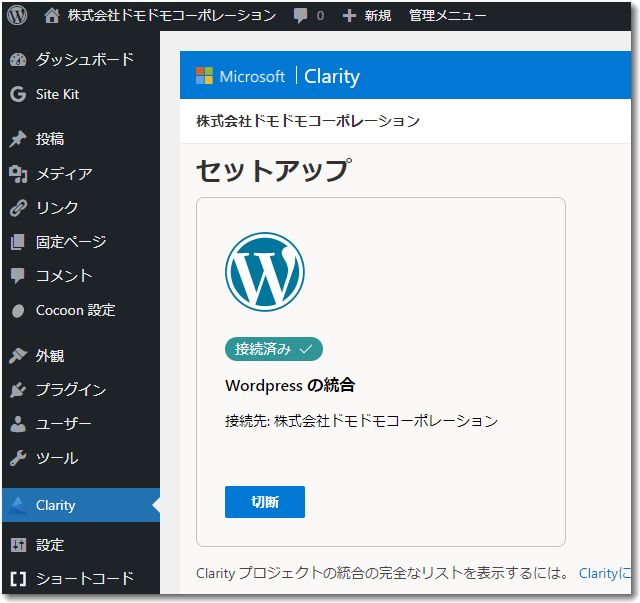
Task: Click the リンク chain icon
Action: (18, 208)
